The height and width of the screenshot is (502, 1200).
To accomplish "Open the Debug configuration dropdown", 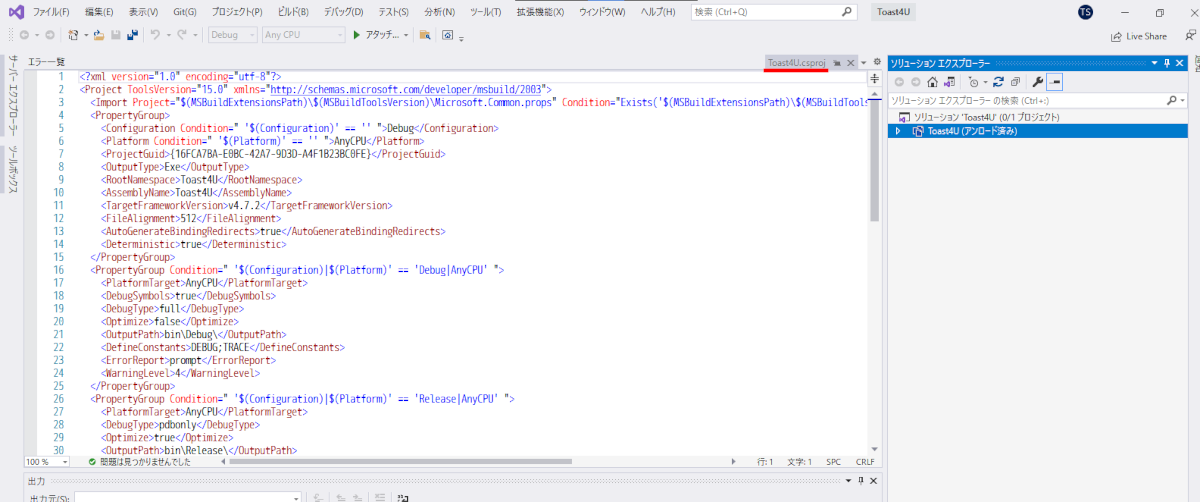I will click(x=232, y=35).
